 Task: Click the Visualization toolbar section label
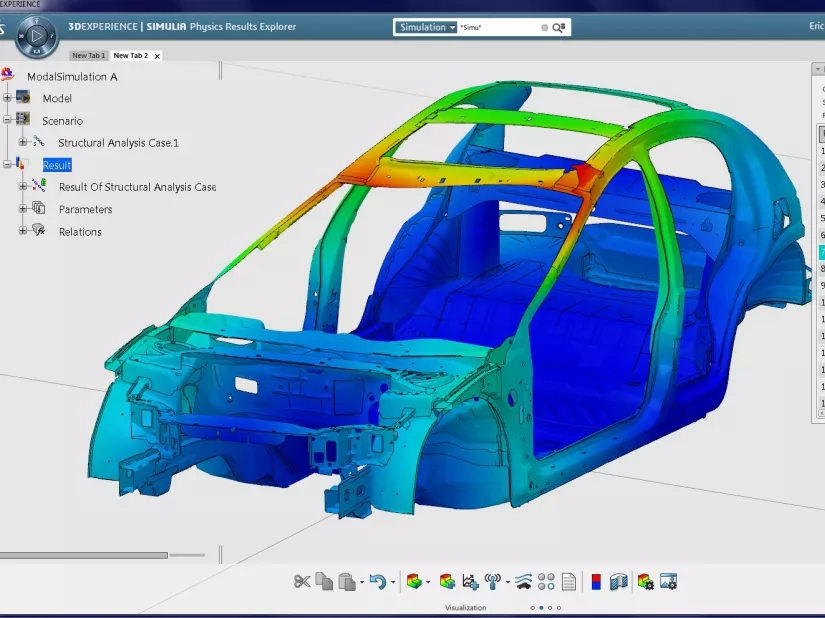pos(466,608)
